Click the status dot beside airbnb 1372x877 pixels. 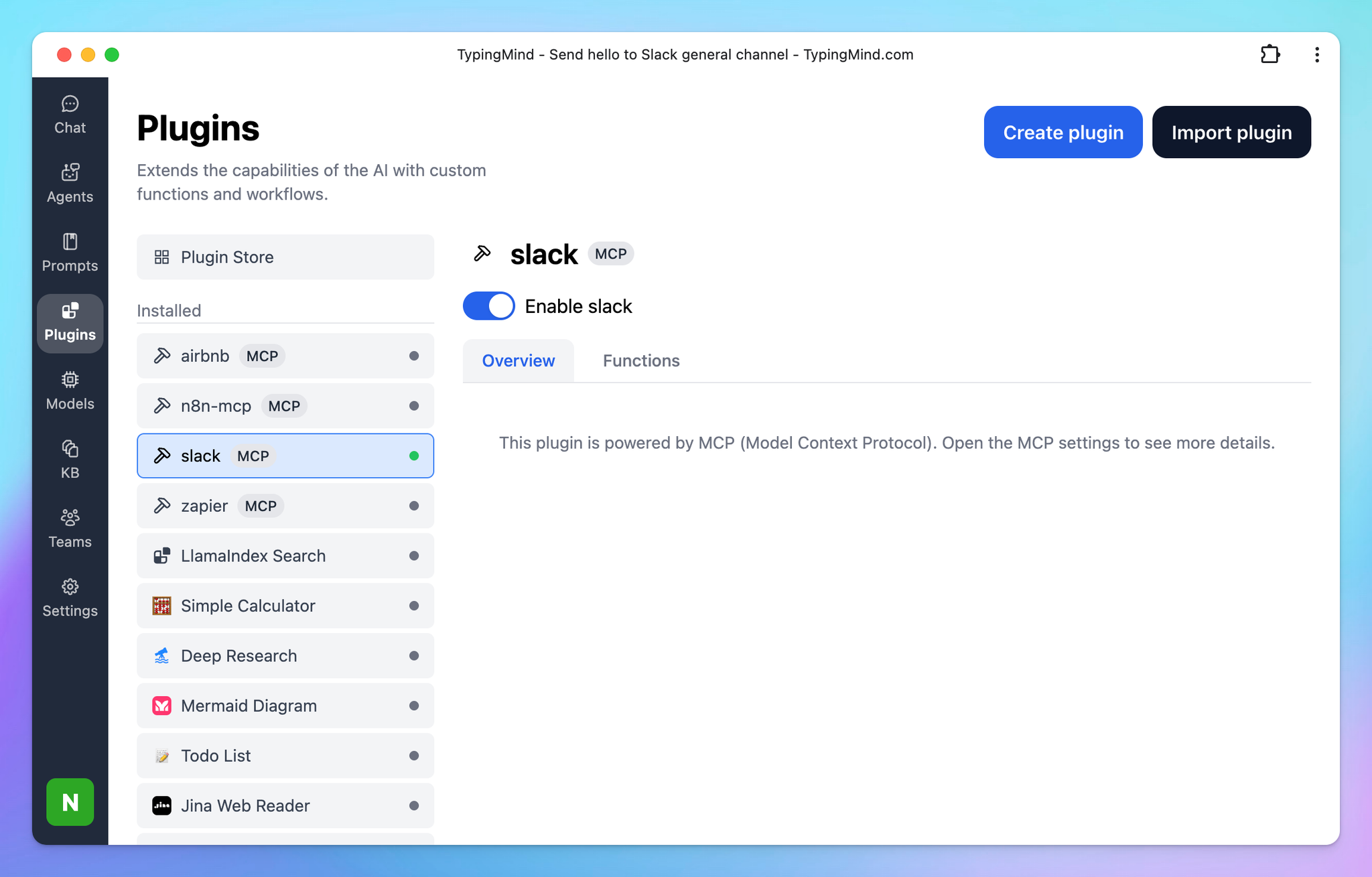(x=414, y=356)
